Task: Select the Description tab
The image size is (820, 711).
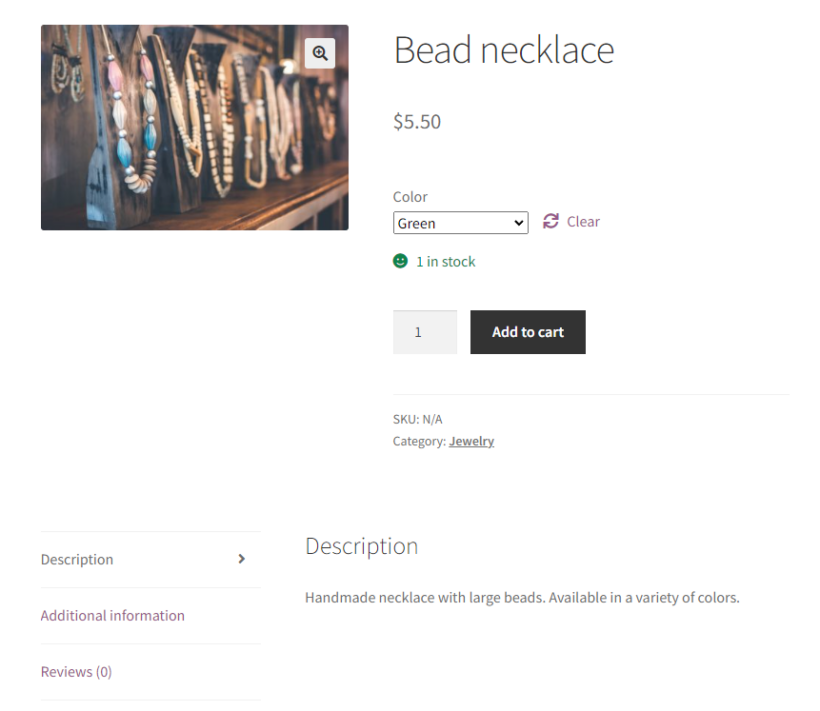Action: point(77,559)
